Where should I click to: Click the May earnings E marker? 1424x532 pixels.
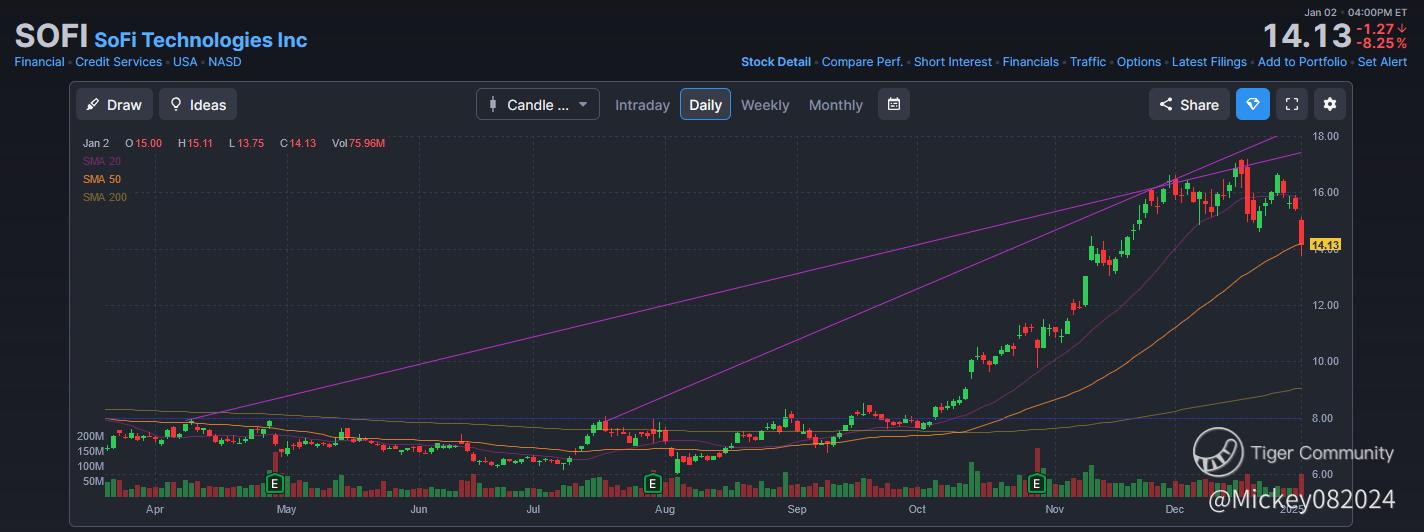[275, 484]
